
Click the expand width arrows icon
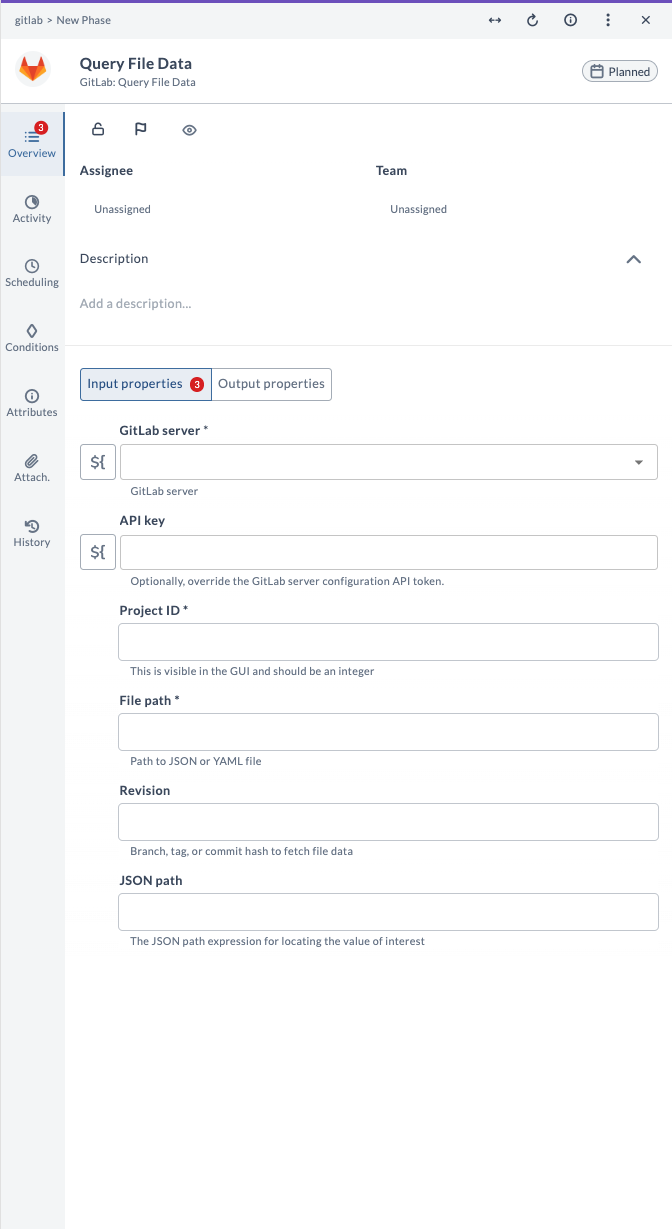point(494,20)
